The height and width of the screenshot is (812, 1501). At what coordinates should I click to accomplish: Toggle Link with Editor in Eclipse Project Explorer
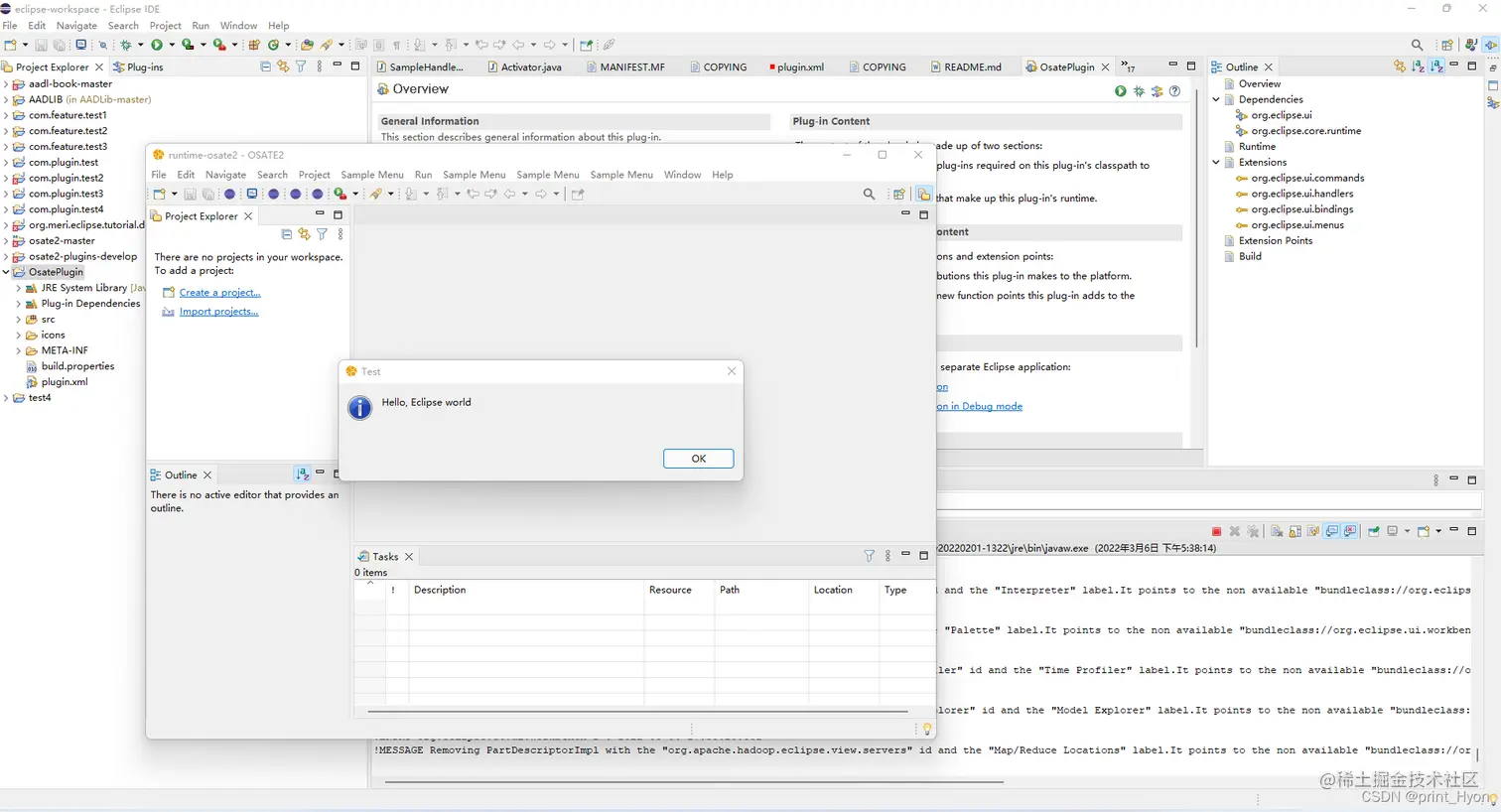coord(283,67)
